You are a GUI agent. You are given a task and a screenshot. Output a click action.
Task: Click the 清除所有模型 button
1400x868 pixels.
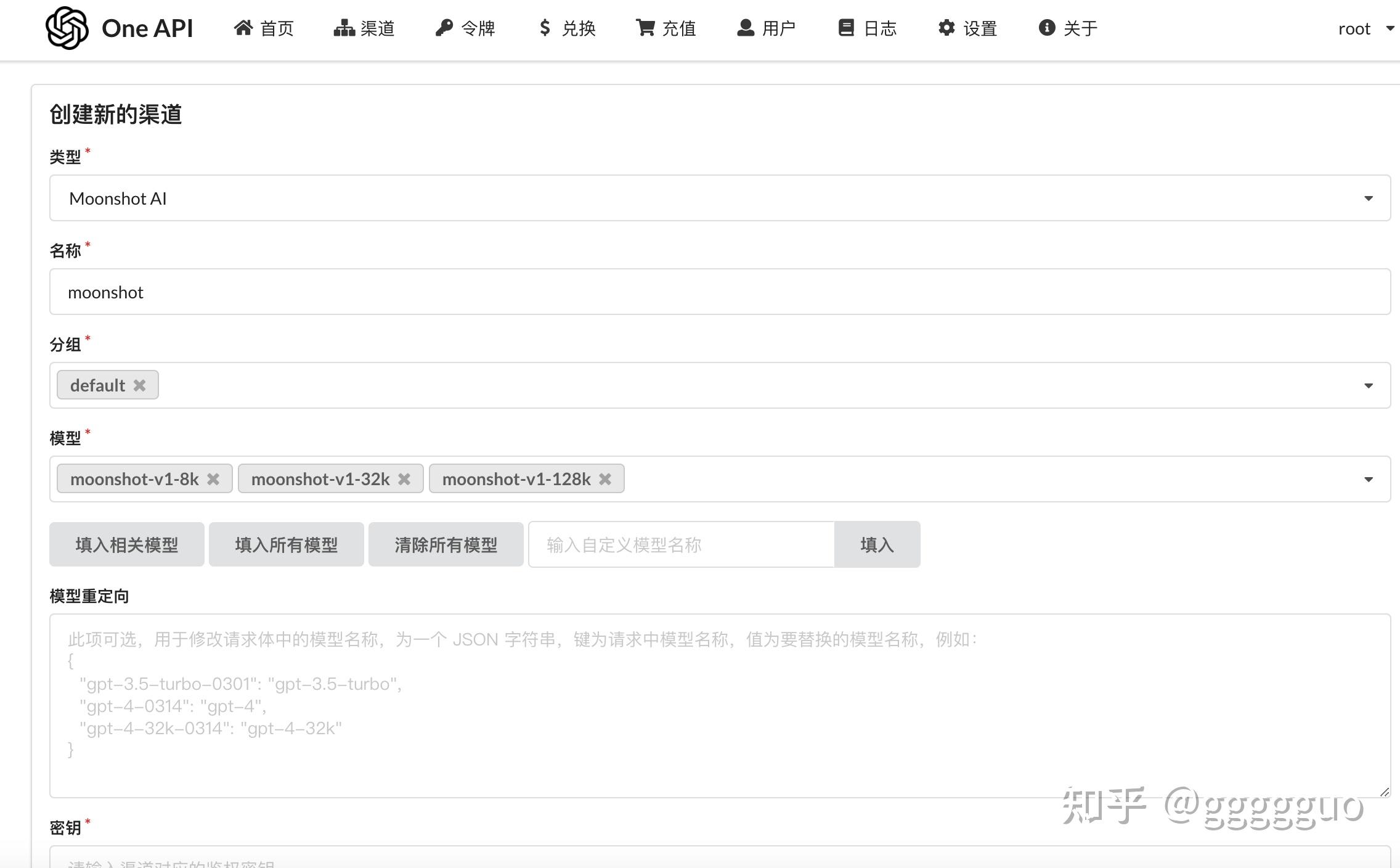coord(446,544)
